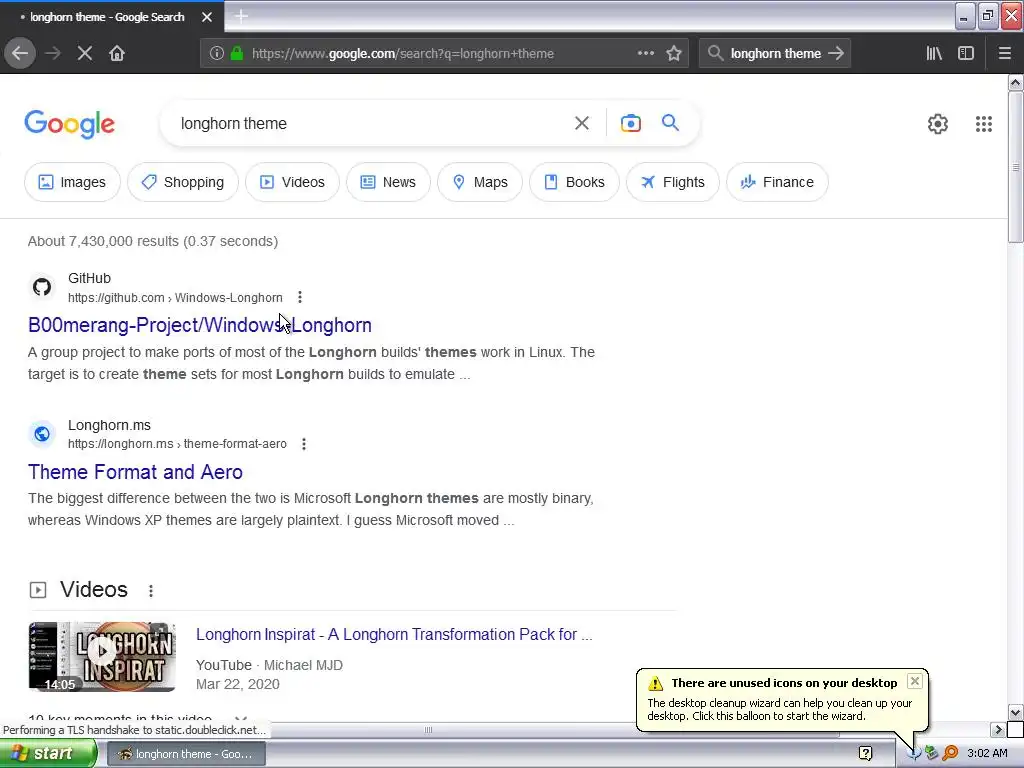Open the B00merang-Project/Windows-Longhorn link
This screenshot has width=1024, height=768.
click(200, 325)
